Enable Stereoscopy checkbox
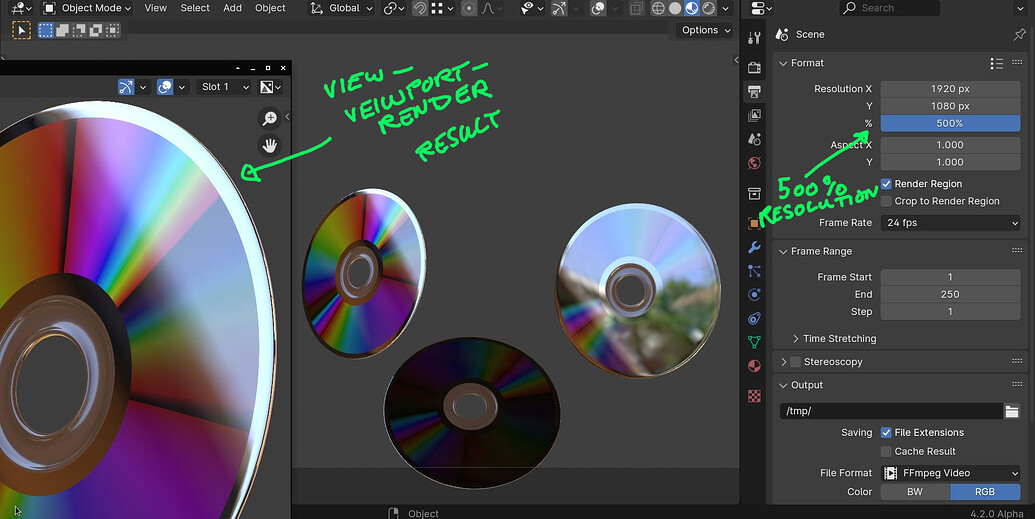 click(795, 362)
